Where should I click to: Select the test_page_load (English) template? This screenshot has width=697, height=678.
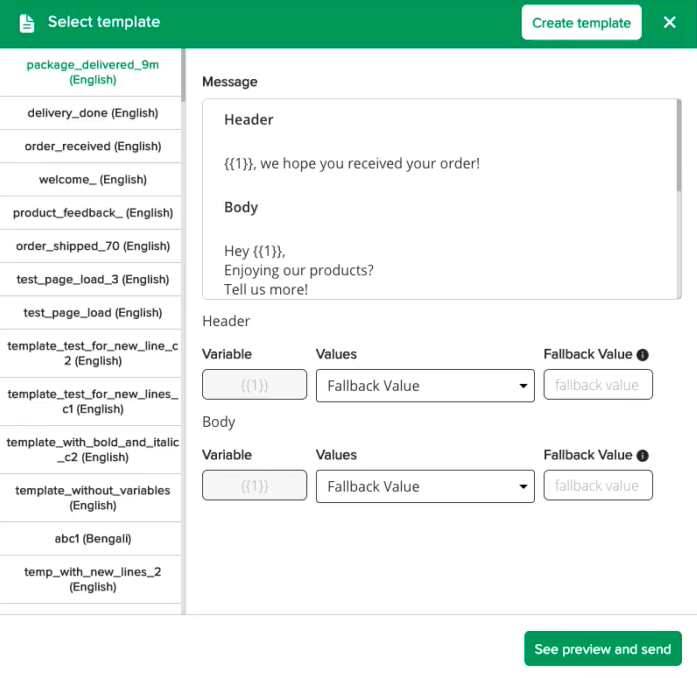[93, 313]
